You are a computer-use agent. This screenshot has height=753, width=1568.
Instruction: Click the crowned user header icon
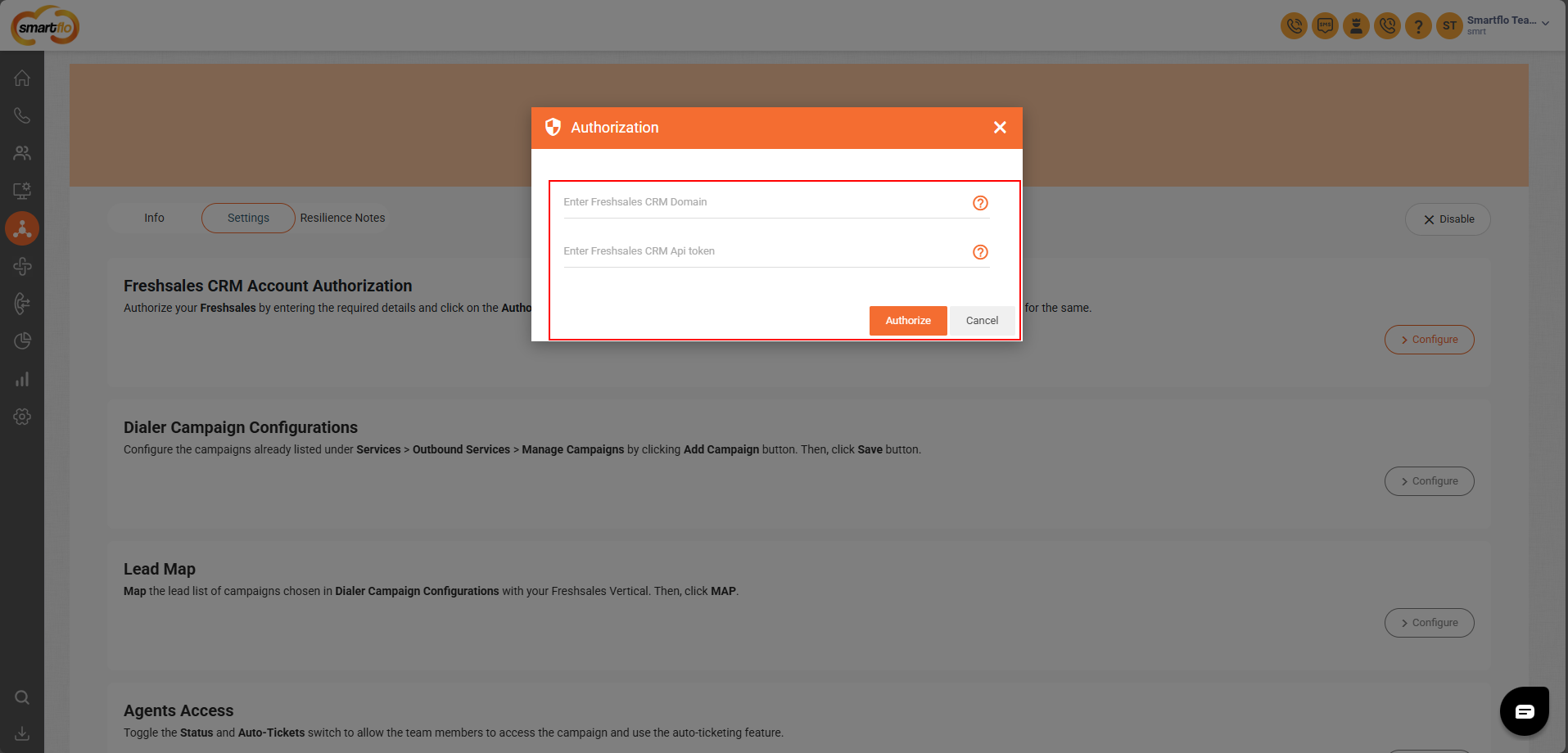pos(1356,25)
